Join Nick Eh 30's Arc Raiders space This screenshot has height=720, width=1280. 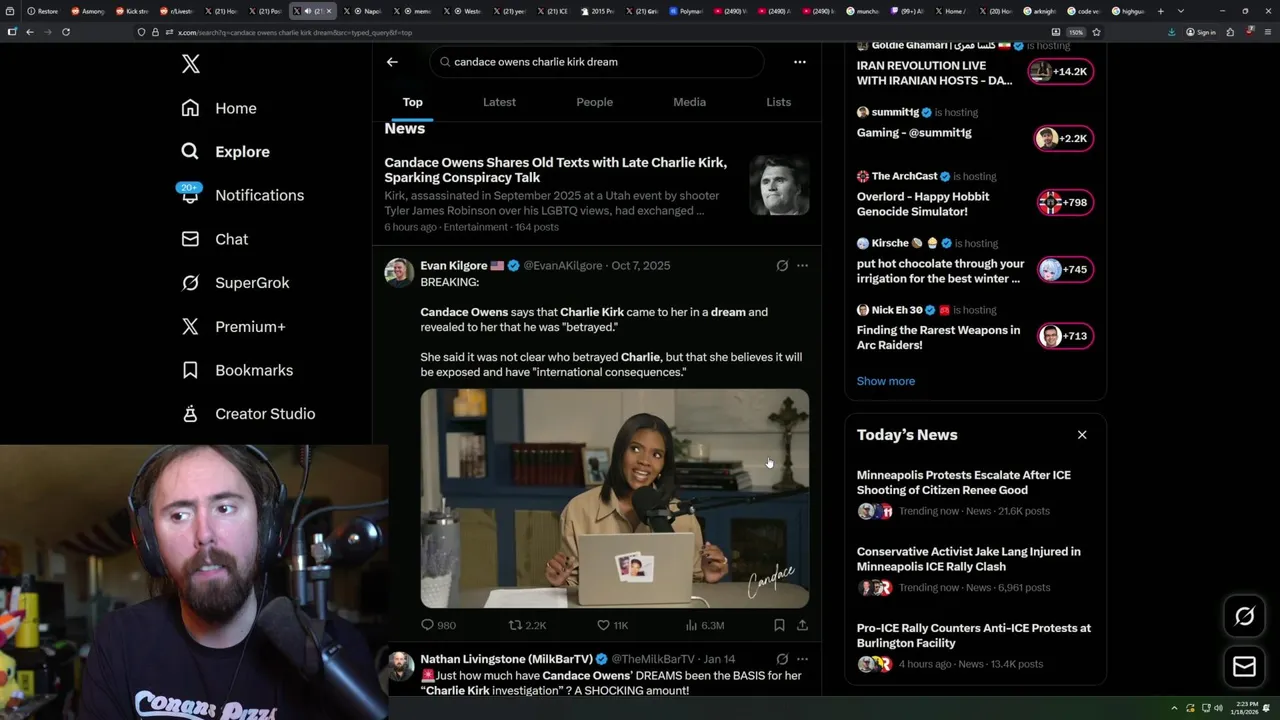(x=938, y=337)
